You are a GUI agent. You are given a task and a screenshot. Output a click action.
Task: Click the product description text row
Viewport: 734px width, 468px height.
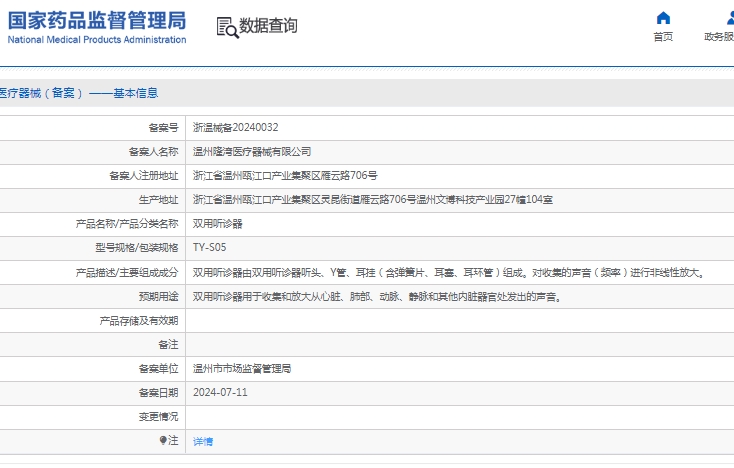pos(449,272)
